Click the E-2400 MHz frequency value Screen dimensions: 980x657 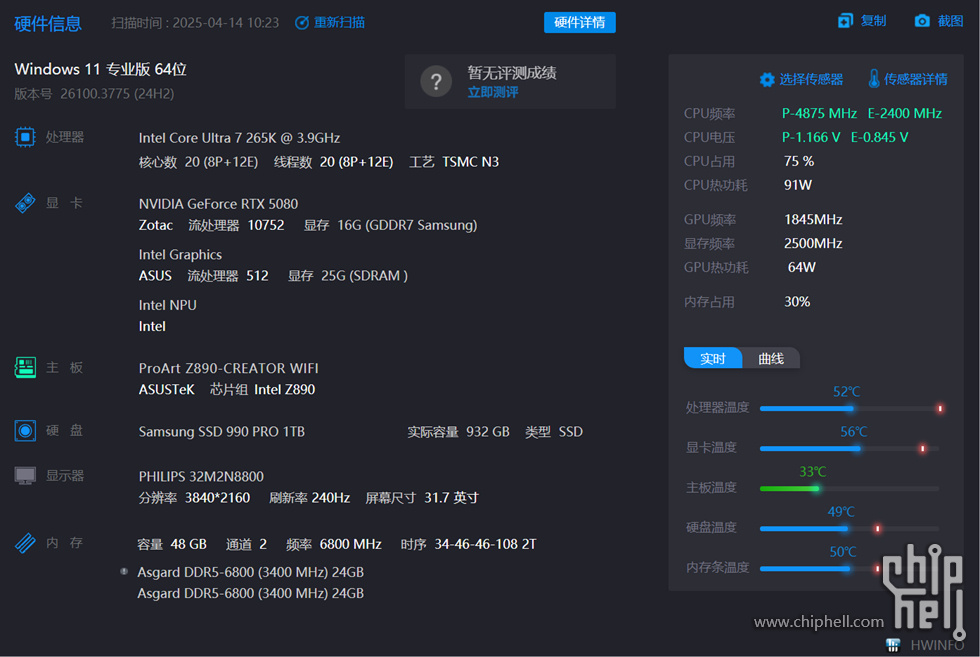[x=904, y=113]
